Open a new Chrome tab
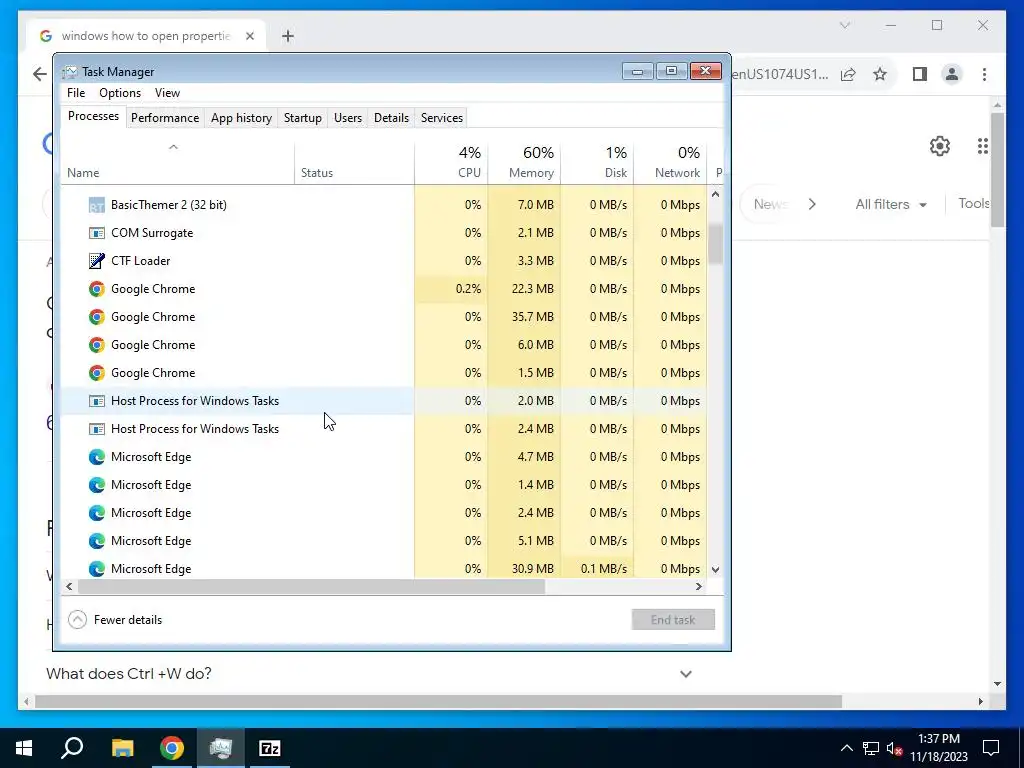The width and height of the screenshot is (1024, 768). 287,36
